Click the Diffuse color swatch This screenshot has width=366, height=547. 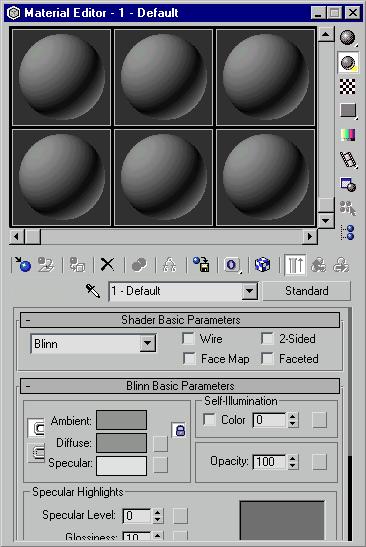[x=121, y=443]
